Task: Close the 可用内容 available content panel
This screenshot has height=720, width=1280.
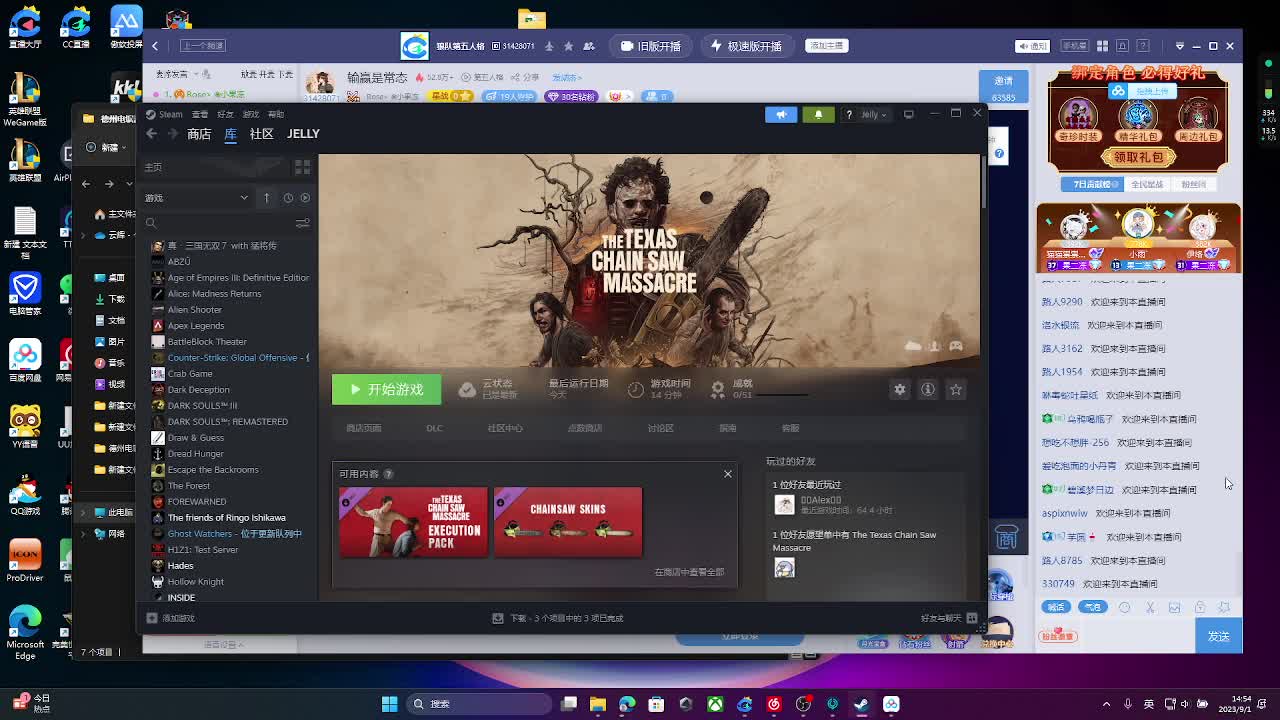Action: tap(727, 474)
